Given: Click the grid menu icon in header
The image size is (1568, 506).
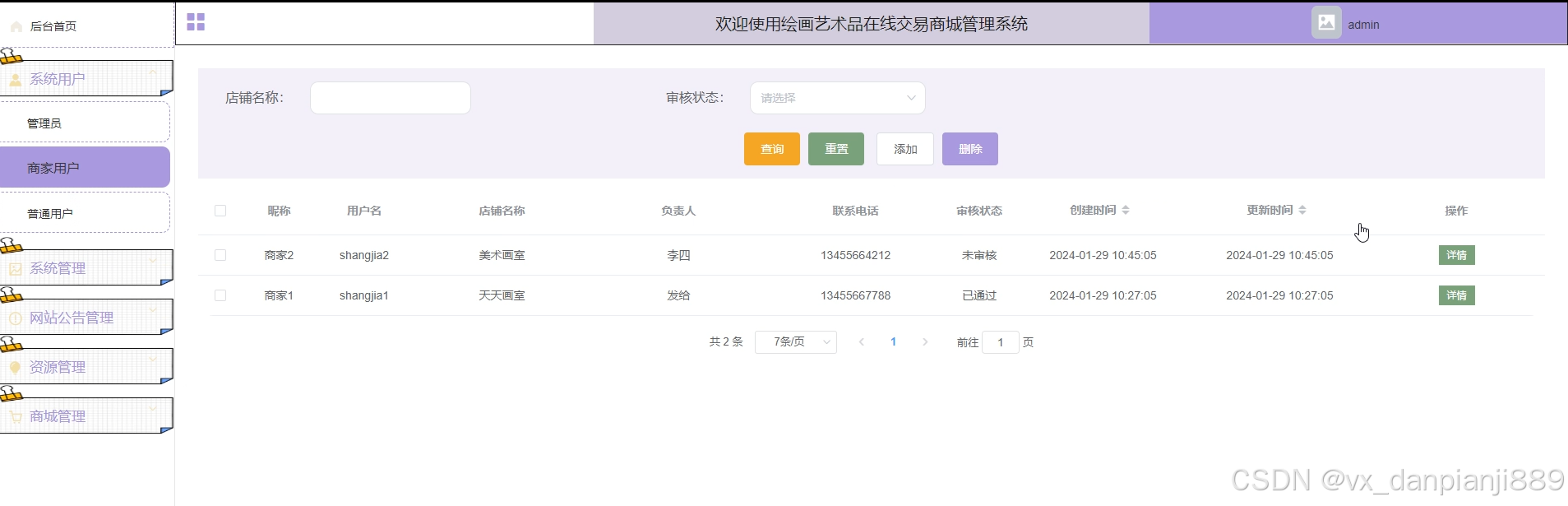Looking at the screenshot, I should (196, 22).
